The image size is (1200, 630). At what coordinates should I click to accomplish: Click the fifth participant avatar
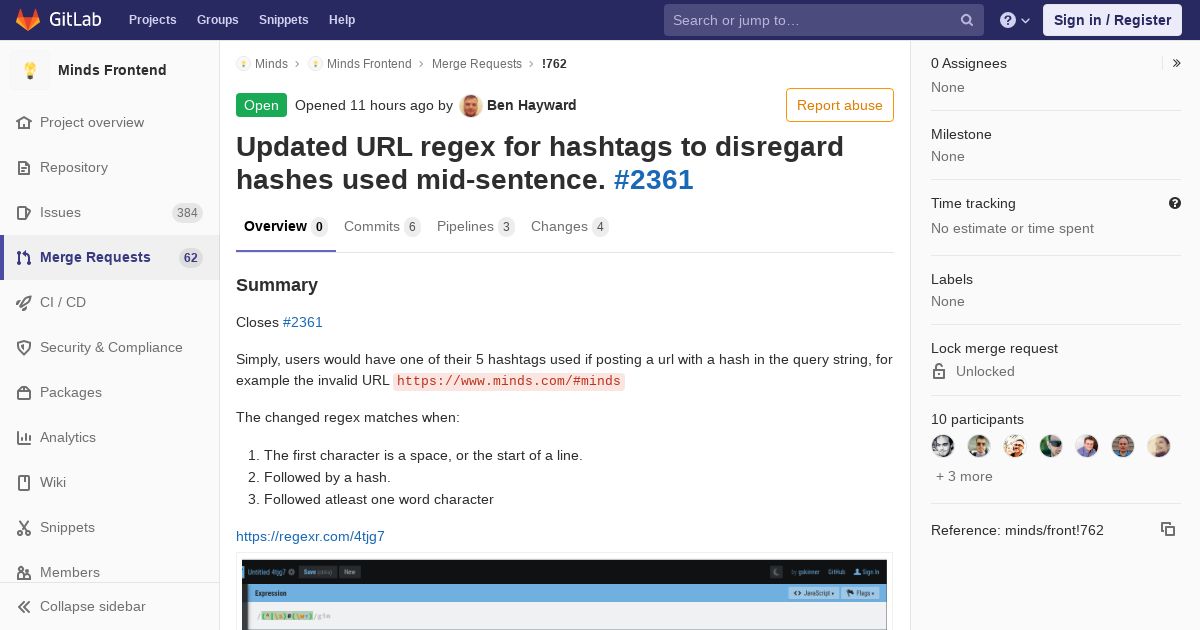(1087, 446)
